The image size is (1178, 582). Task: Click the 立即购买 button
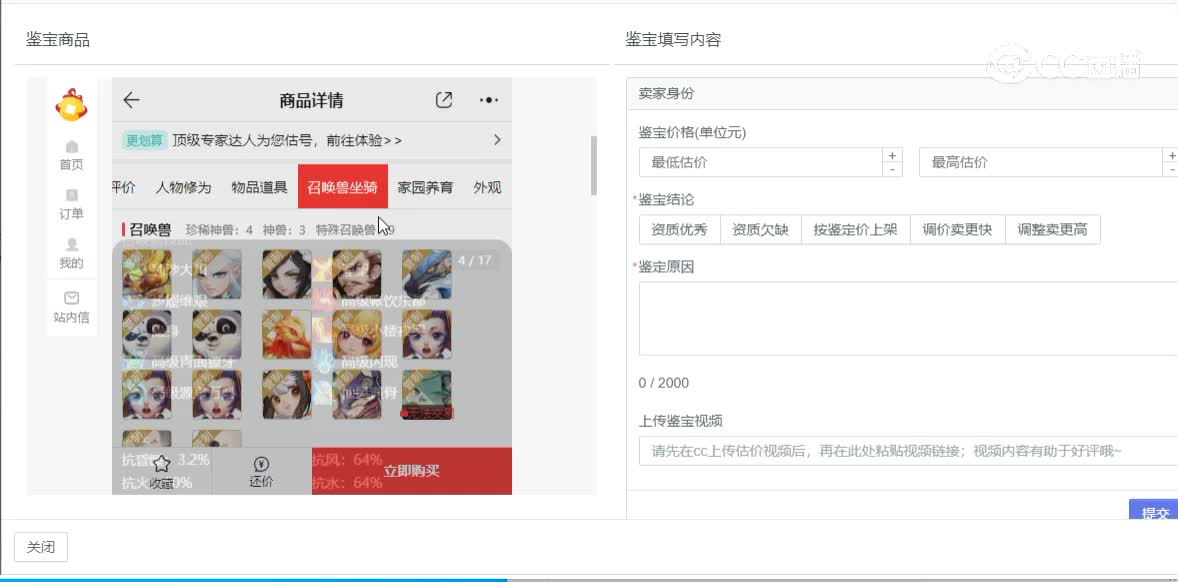(x=412, y=471)
